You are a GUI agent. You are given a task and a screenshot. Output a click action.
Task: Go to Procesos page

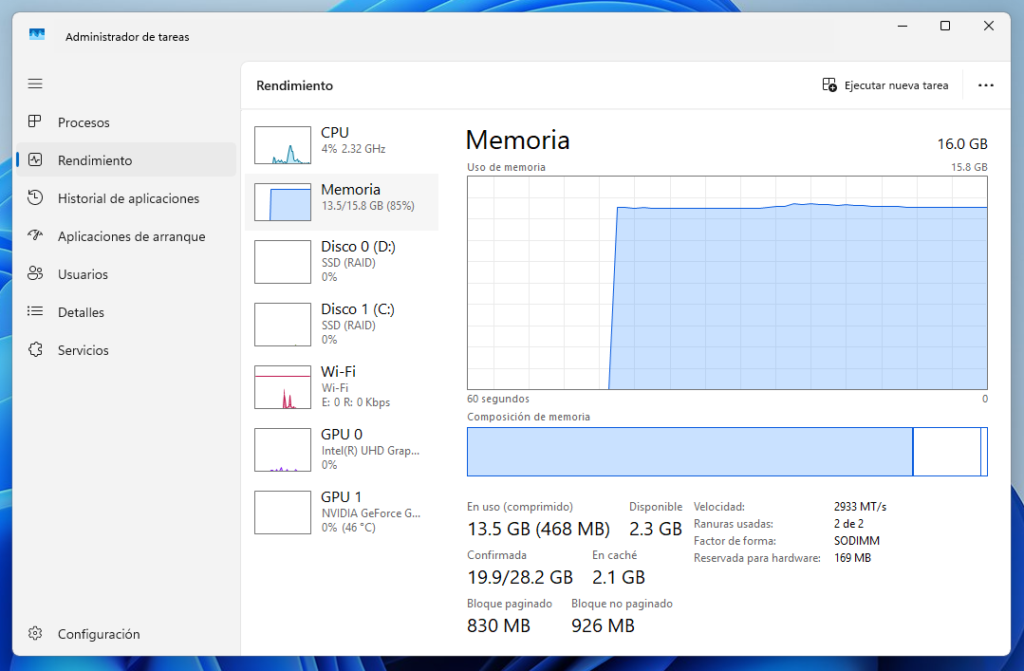(x=84, y=122)
